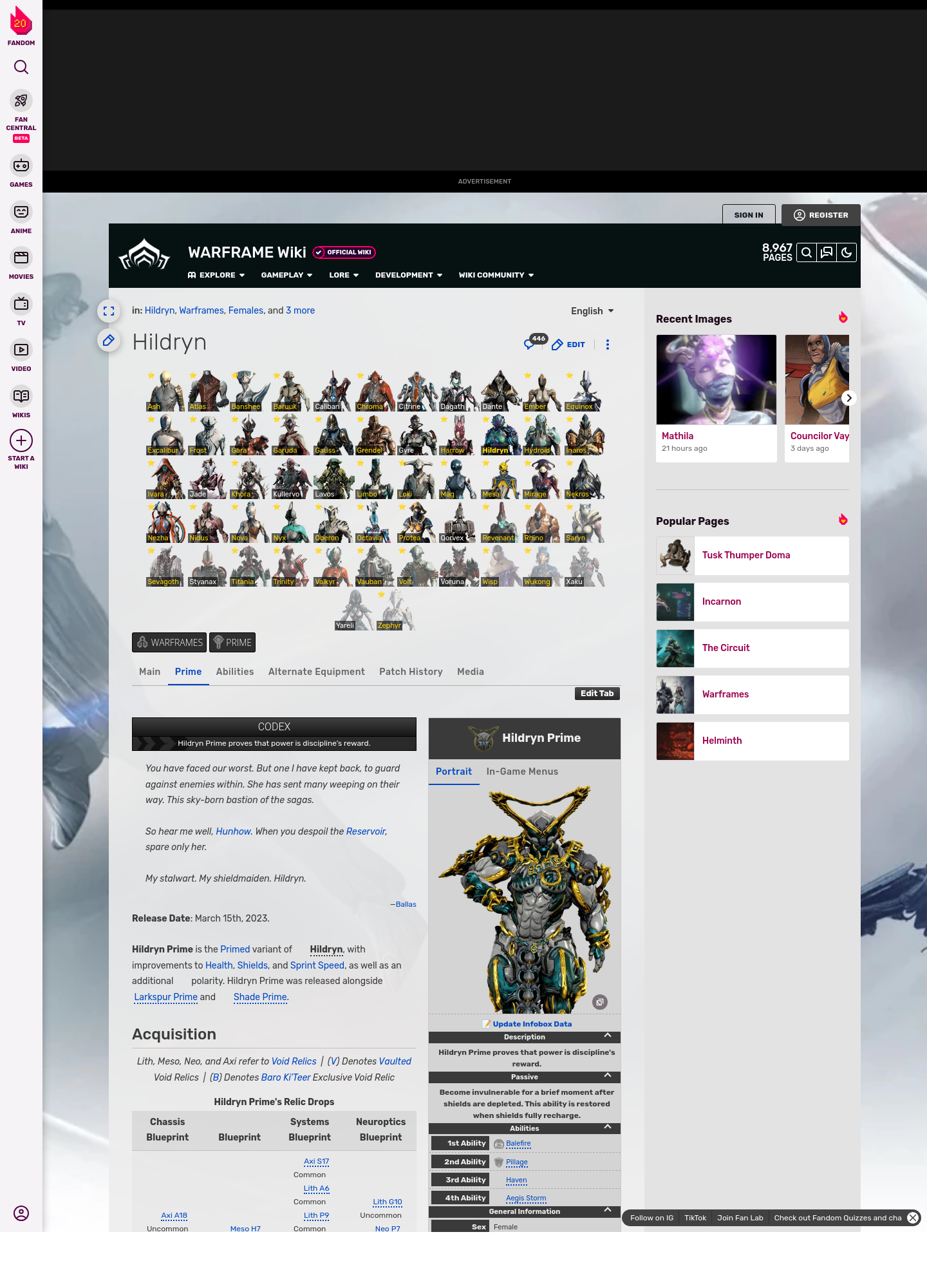
Task: Open wiki search magnifier in header
Action: coord(807,252)
